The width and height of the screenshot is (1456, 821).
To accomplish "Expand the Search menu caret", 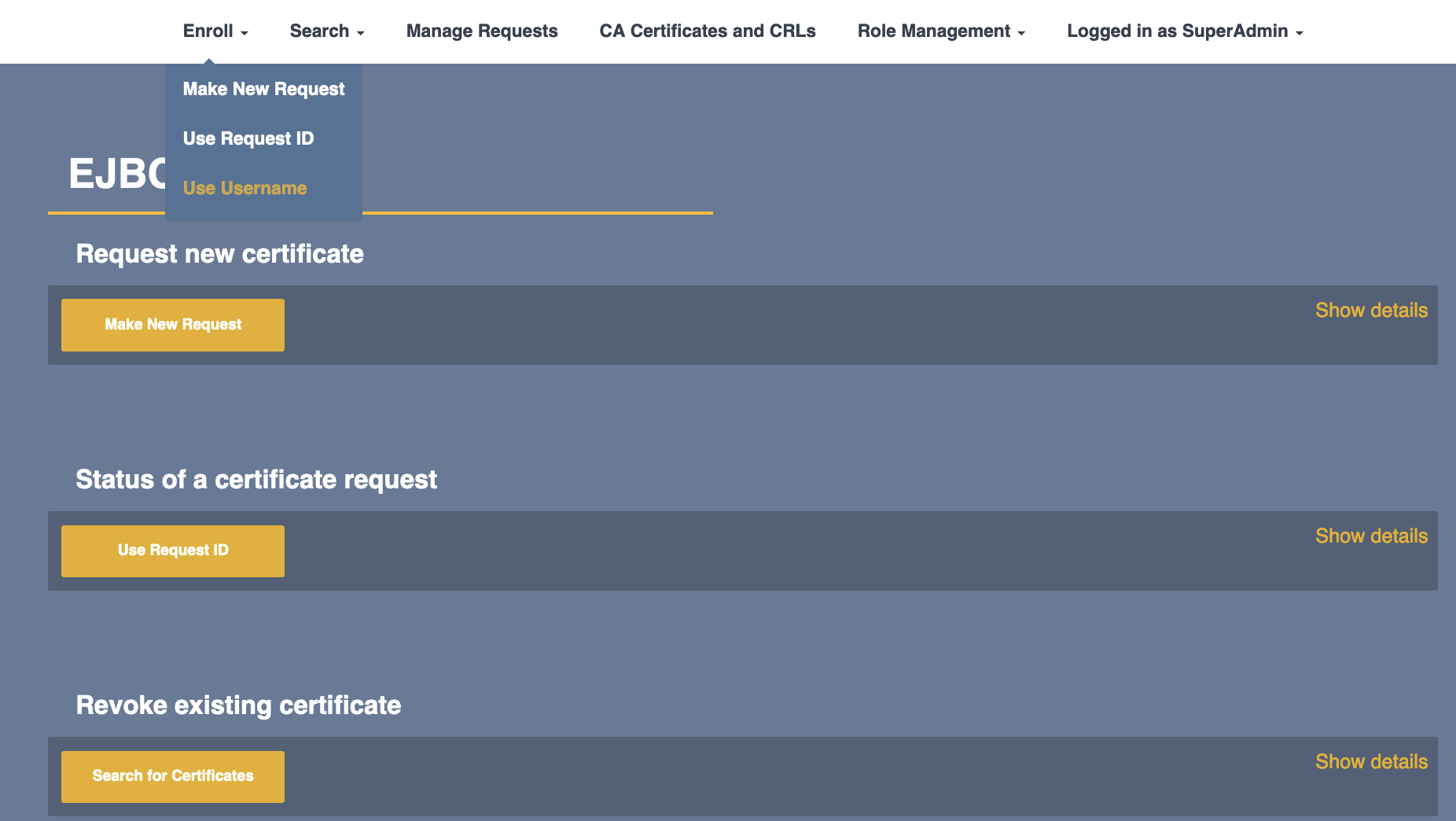I will 360,33.
